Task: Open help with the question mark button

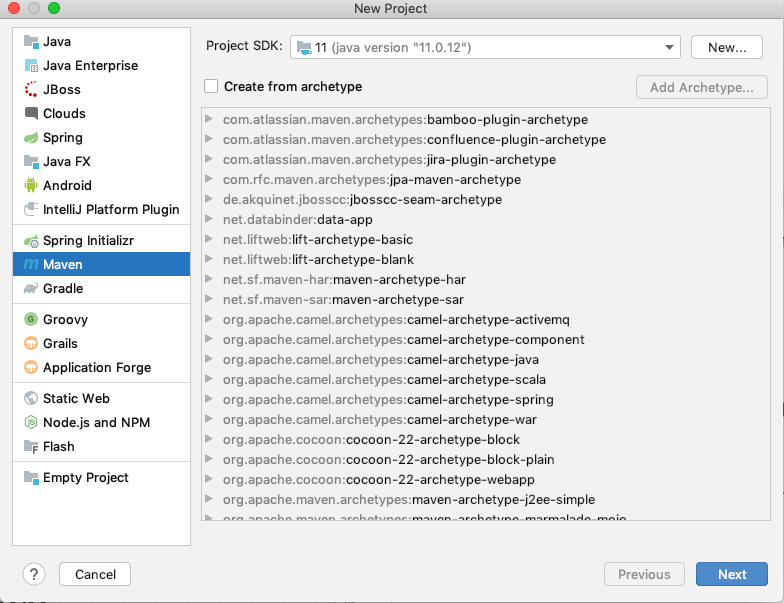Action: pos(34,574)
